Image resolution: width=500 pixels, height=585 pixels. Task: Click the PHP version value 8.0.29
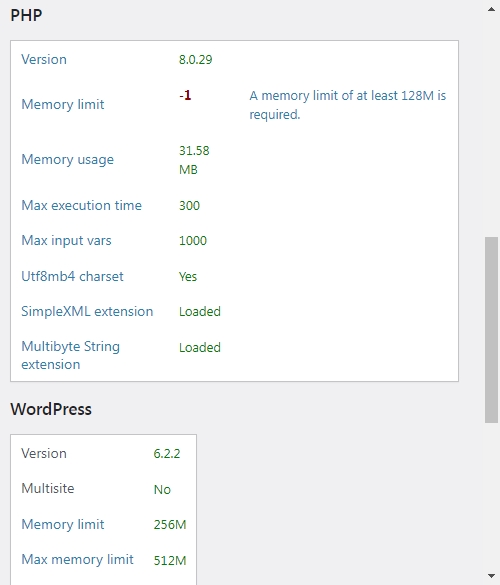coord(196,60)
